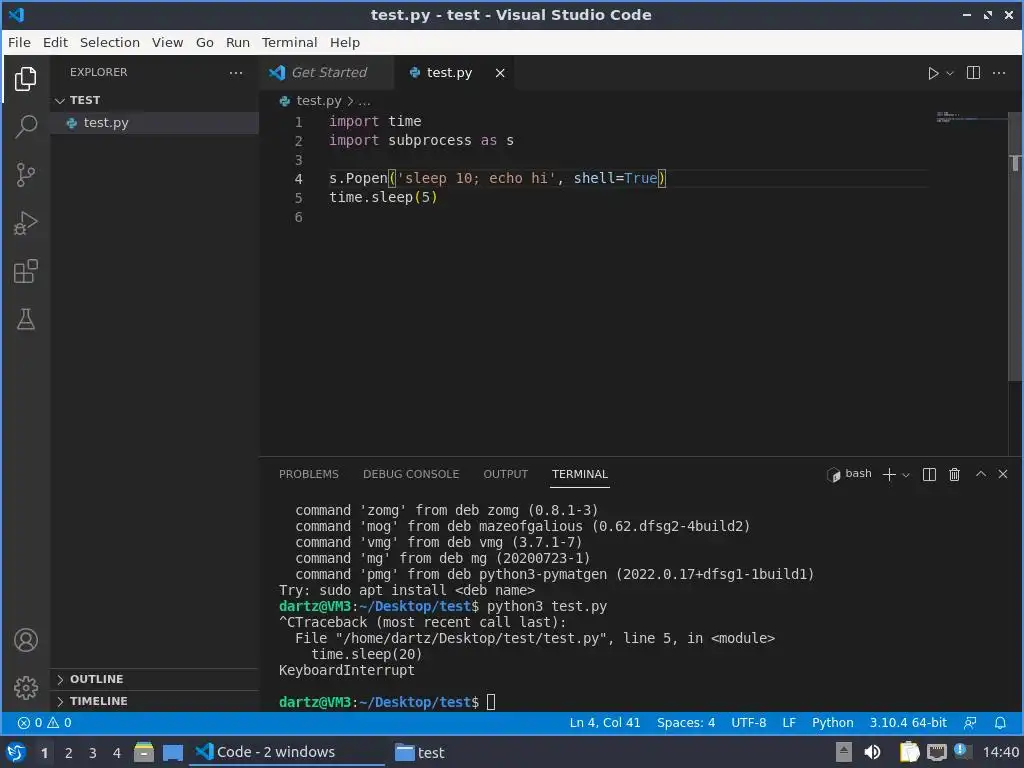Image resolution: width=1024 pixels, height=768 pixels.
Task: Click the terminal prompt input area
Action: [491, 702]
